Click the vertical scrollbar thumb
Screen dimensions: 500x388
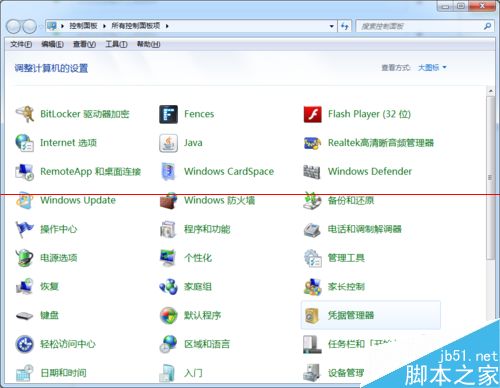(490, 177)
